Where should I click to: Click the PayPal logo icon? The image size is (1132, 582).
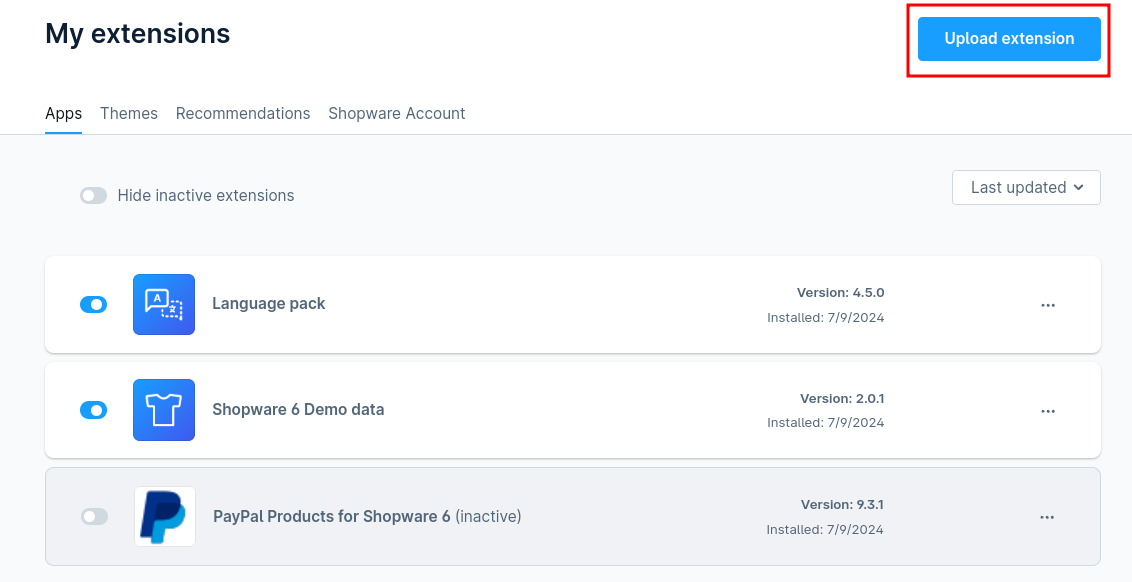165,516
